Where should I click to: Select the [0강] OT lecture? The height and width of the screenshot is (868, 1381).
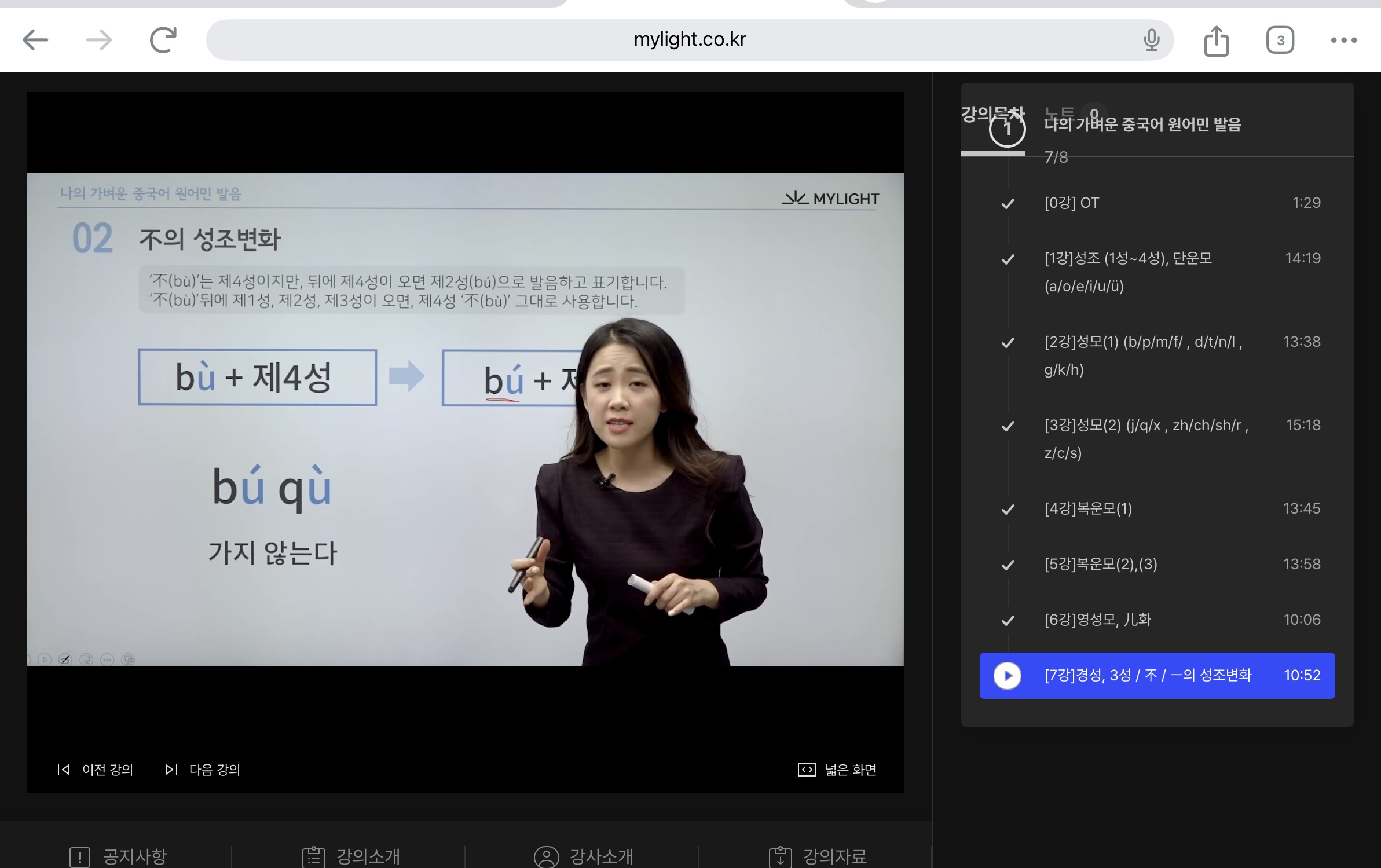[1072, 203]
